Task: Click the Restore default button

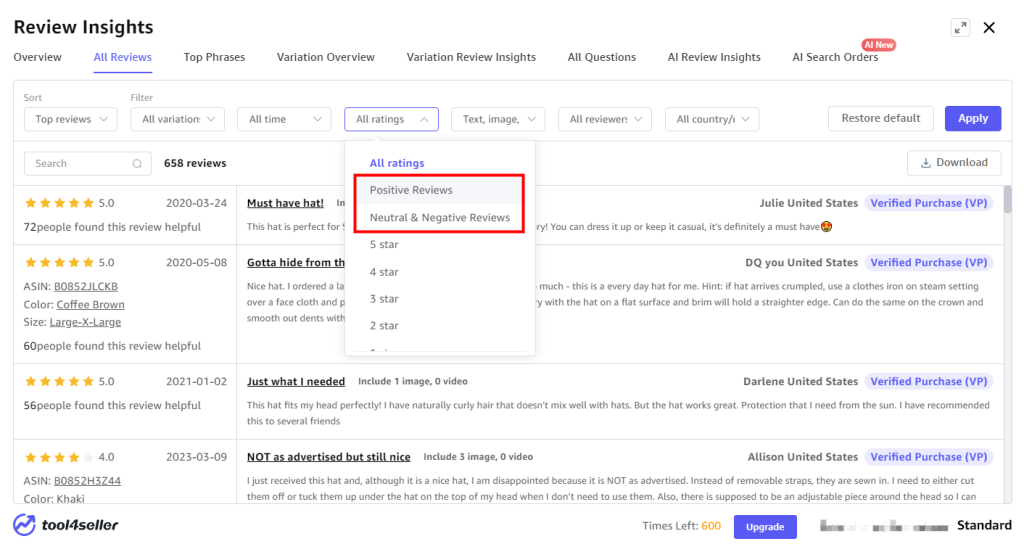Action: point(880,118)
